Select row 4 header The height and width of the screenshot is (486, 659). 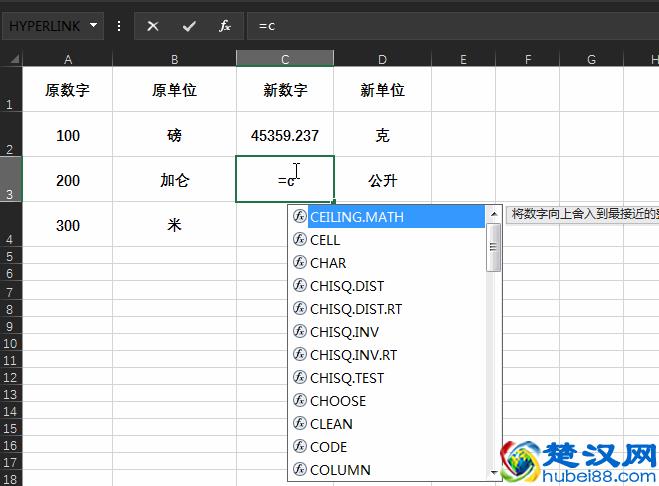pos(11,224)
